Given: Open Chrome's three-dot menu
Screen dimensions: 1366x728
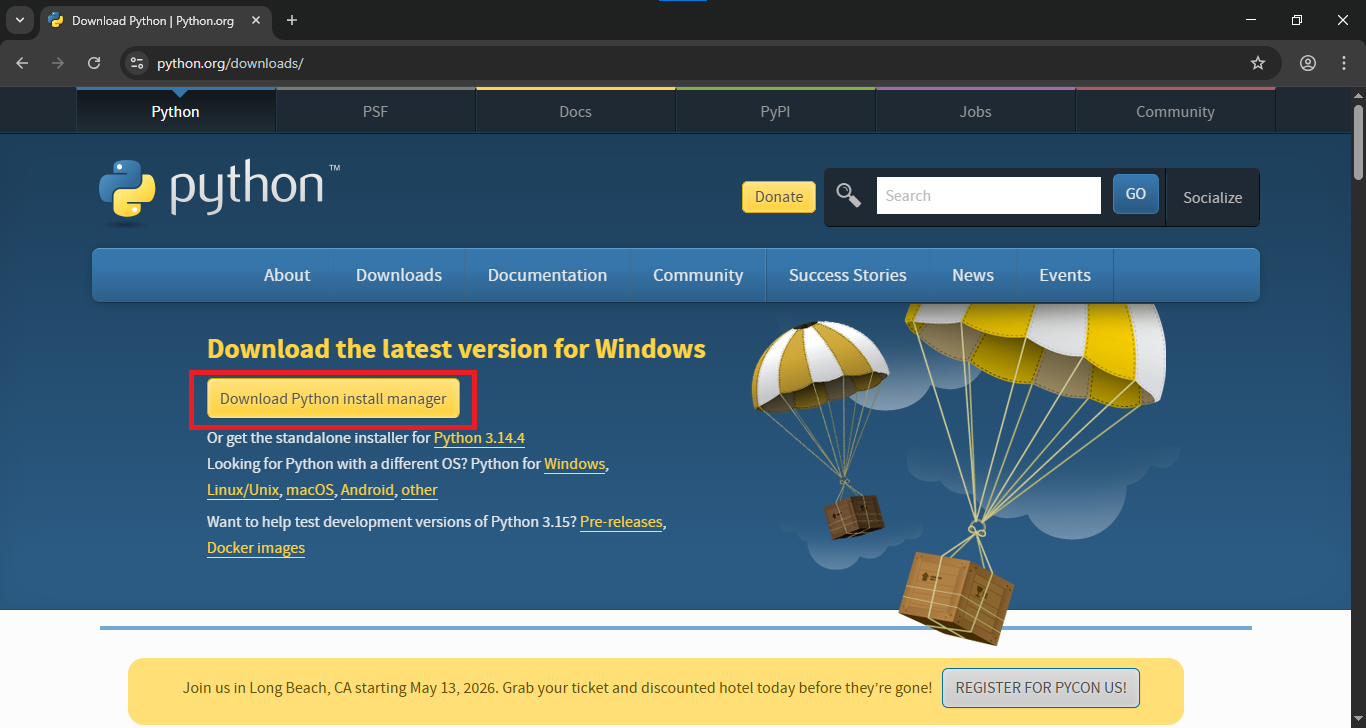Looking at the screenshot, I should click(x=1344, y=63).
